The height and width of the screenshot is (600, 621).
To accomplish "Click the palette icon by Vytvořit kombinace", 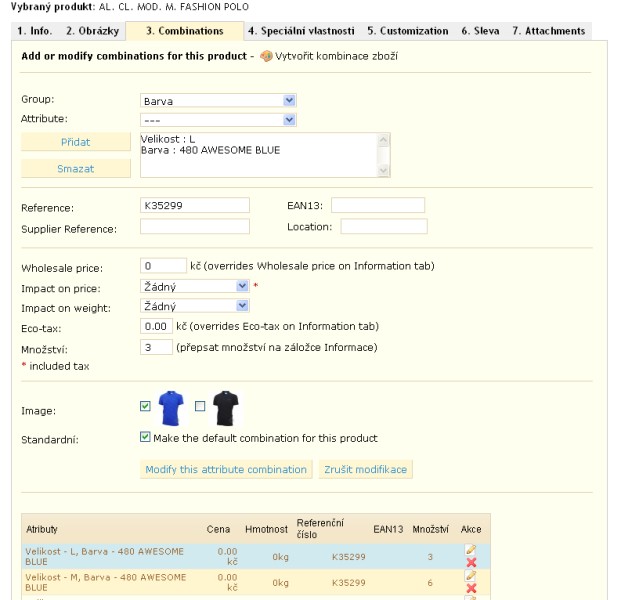I will tap(266, 56).
